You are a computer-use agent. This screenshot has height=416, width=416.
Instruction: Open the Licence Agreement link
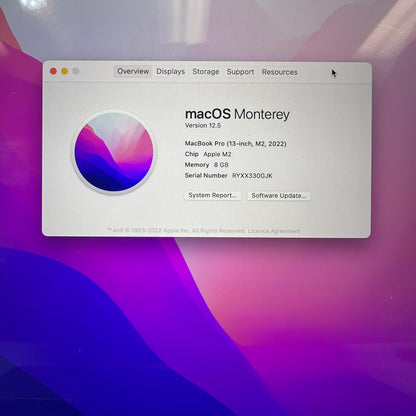[274, 231]
